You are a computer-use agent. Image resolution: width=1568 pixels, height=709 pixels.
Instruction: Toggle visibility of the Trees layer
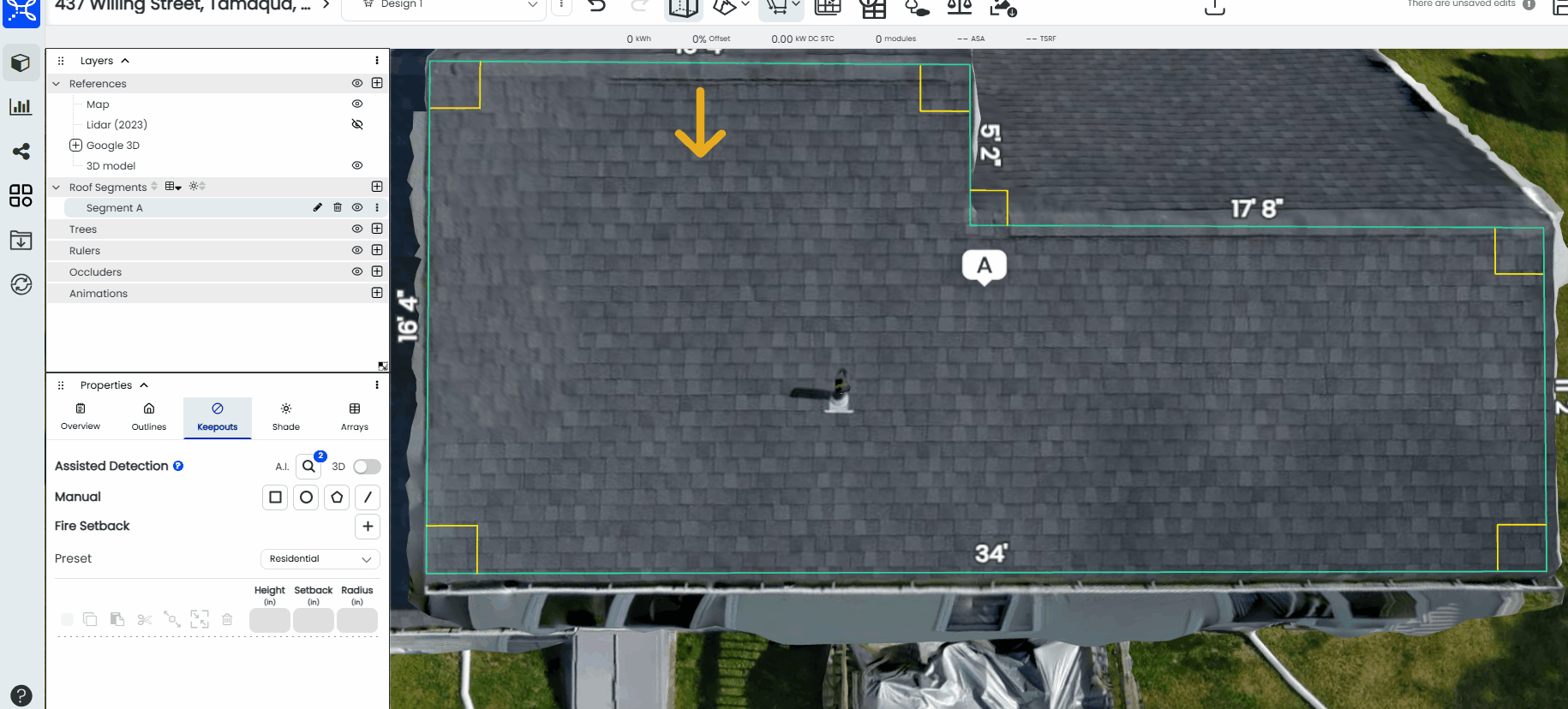[x=357, y=229]
